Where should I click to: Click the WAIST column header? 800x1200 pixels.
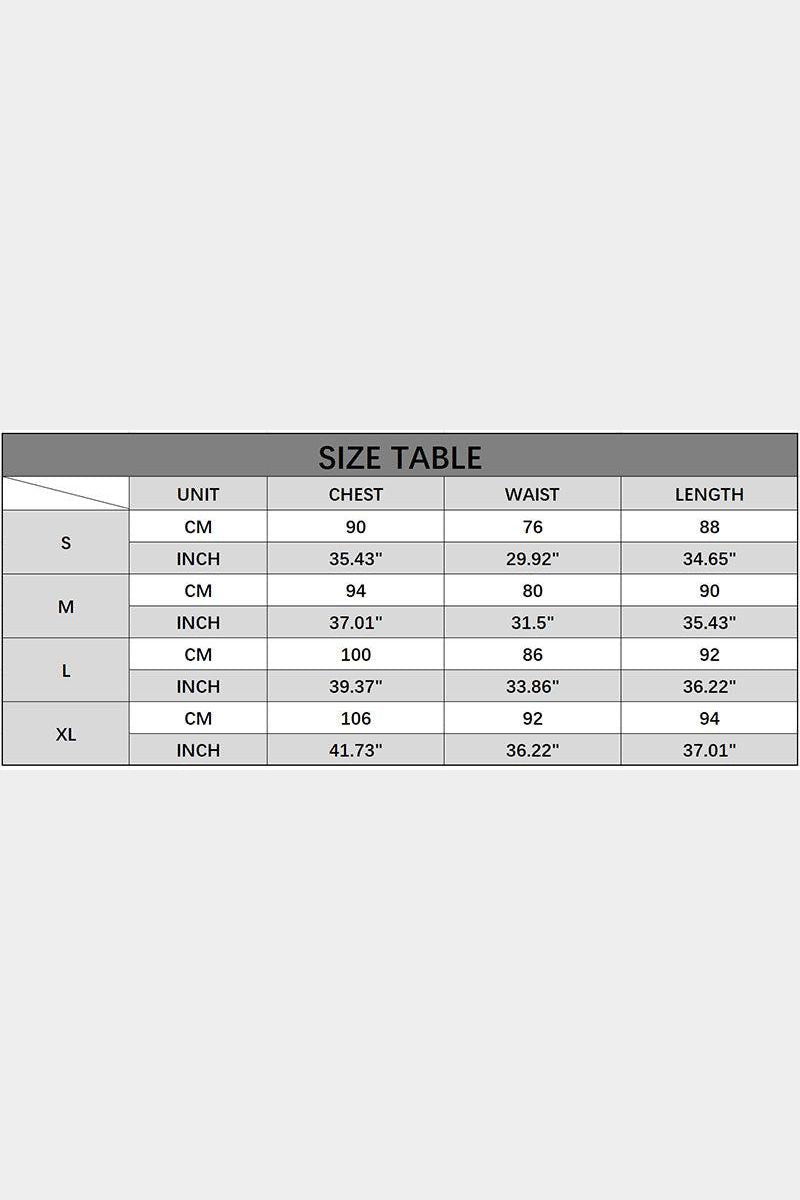click(x=532, y=494)
